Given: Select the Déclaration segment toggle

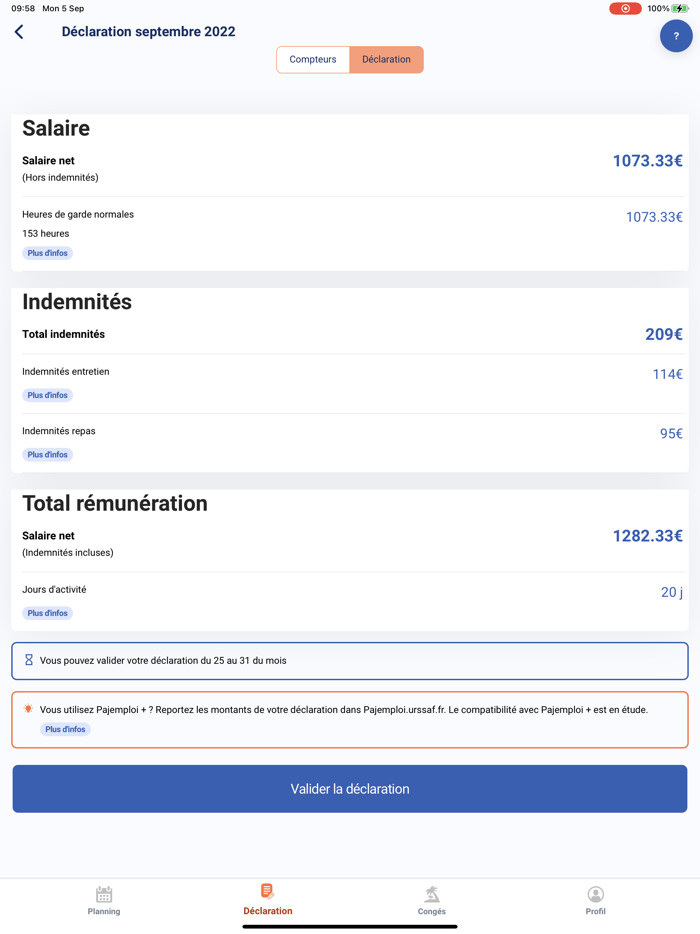Looking at the screenshot, I should (x=386, y=59).
